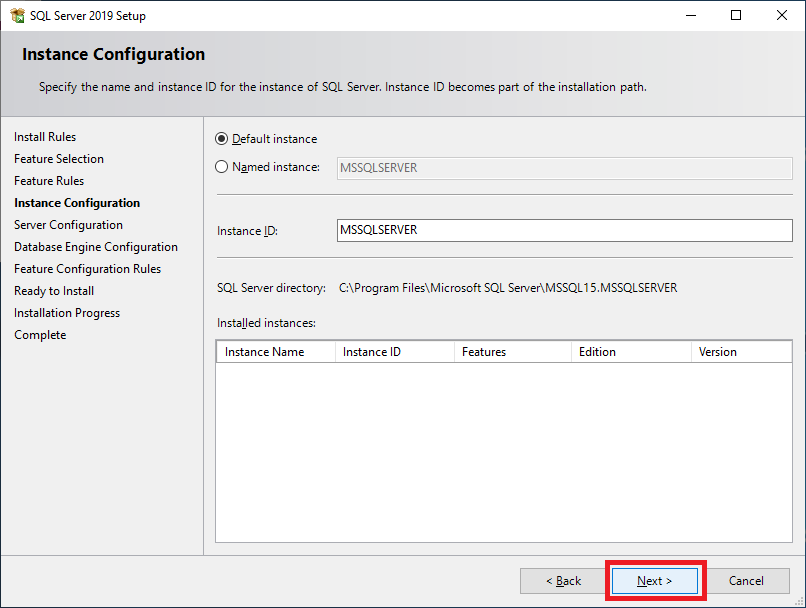Select the Named instance radio button
This screenshot has height=608, width=806.
pyautogui.click(x=222, y=167)
